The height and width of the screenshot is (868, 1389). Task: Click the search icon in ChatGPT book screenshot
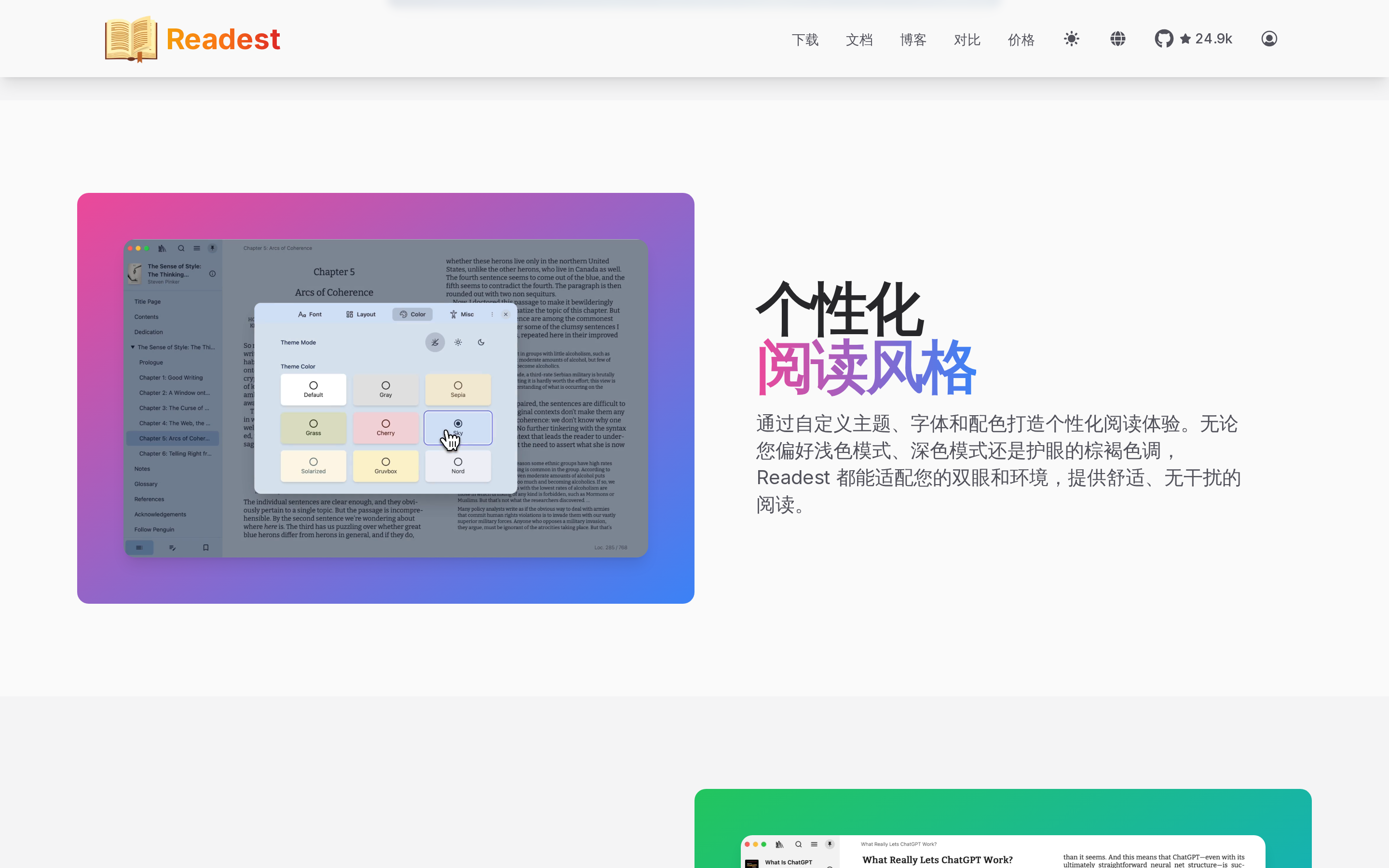(x=798, y=844)
